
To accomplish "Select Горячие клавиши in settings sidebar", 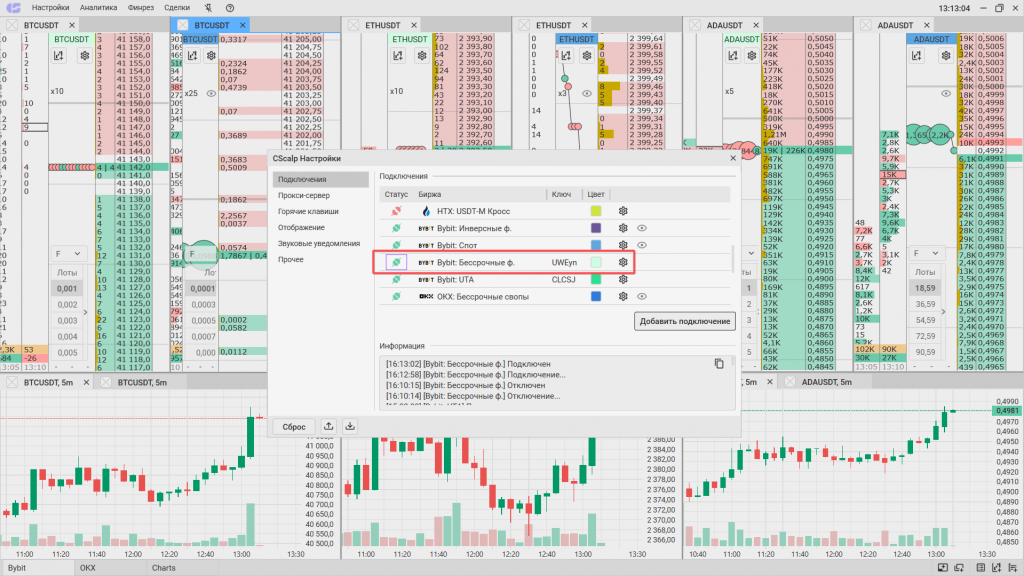I will tap(308, 212).
